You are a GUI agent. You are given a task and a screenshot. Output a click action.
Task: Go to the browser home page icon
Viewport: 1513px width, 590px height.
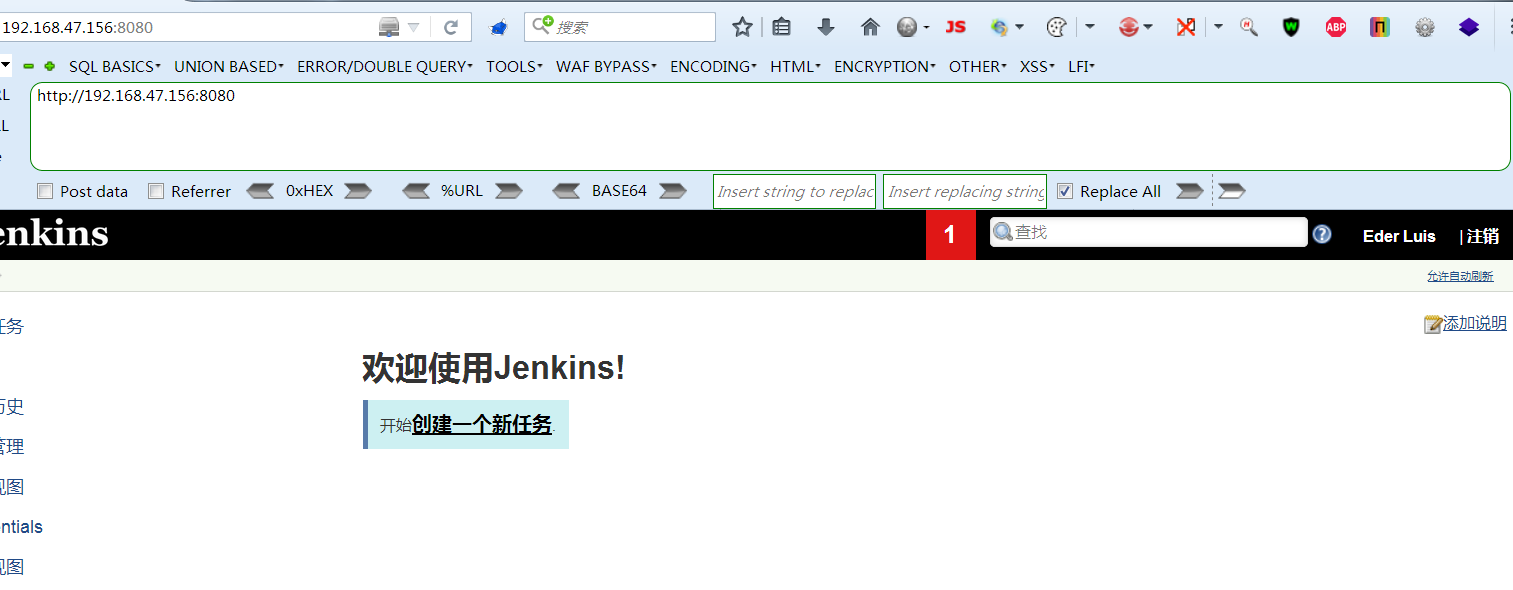tap(870, 27)
